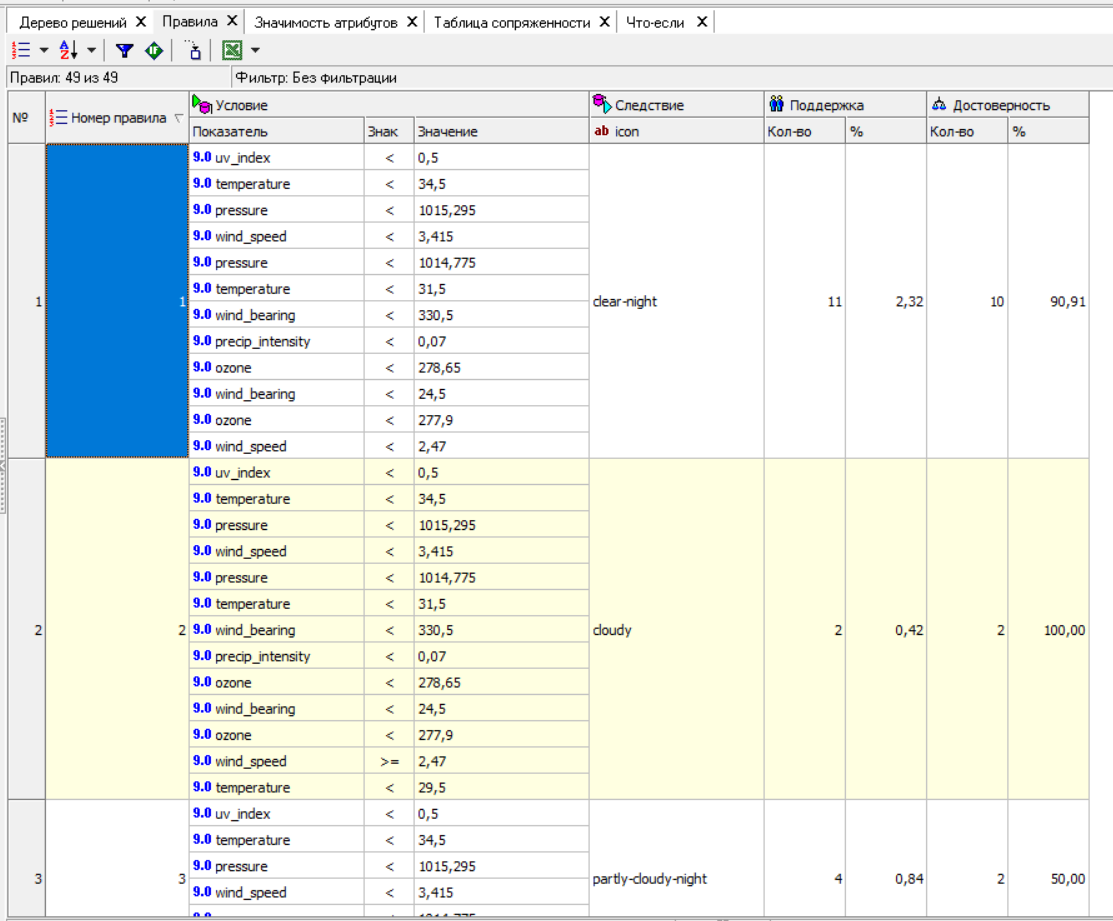
Task: Click the Достоверность Кол-во subheader
Action: point(967,131)
